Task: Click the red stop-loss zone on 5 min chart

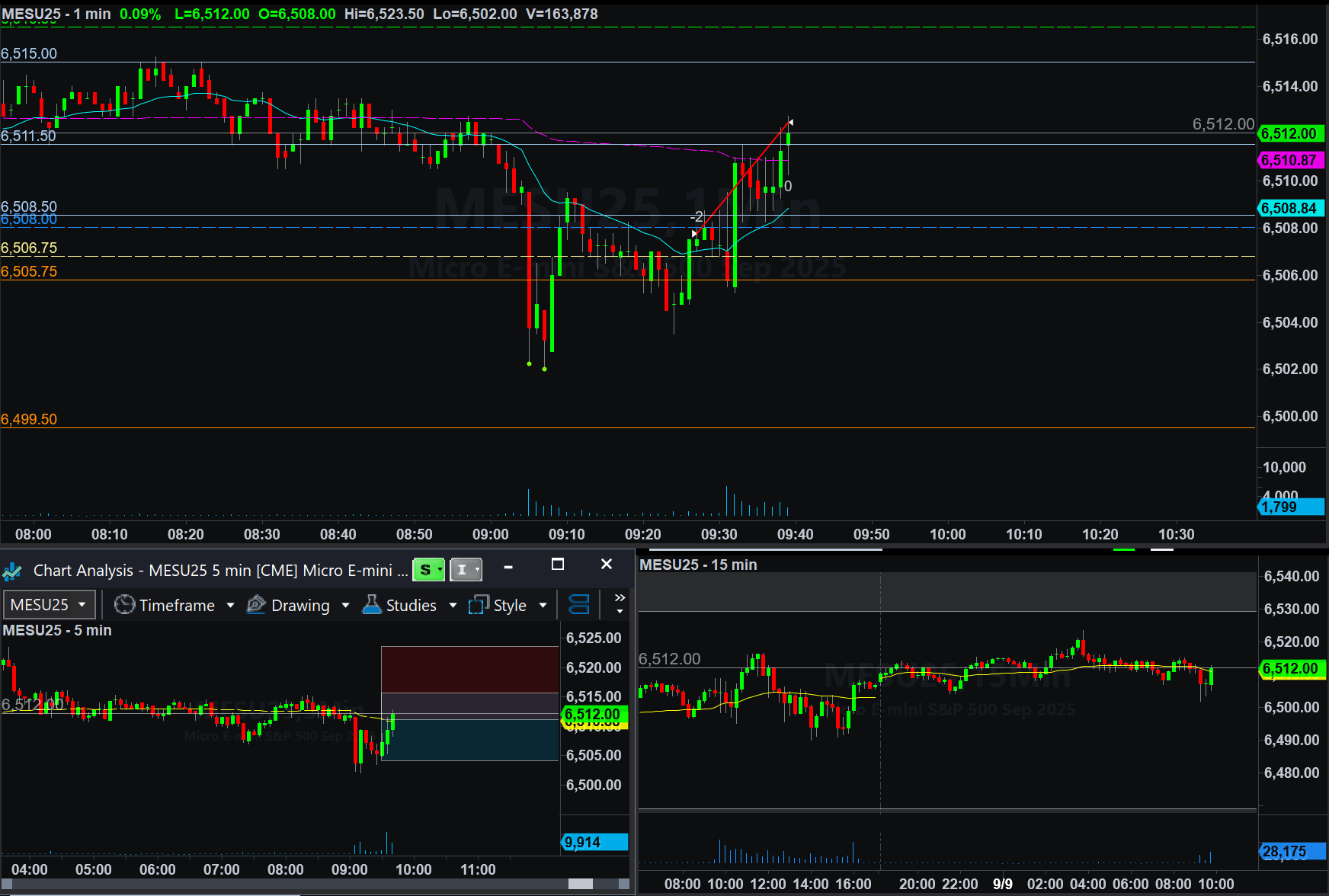Action: point(469,669)
